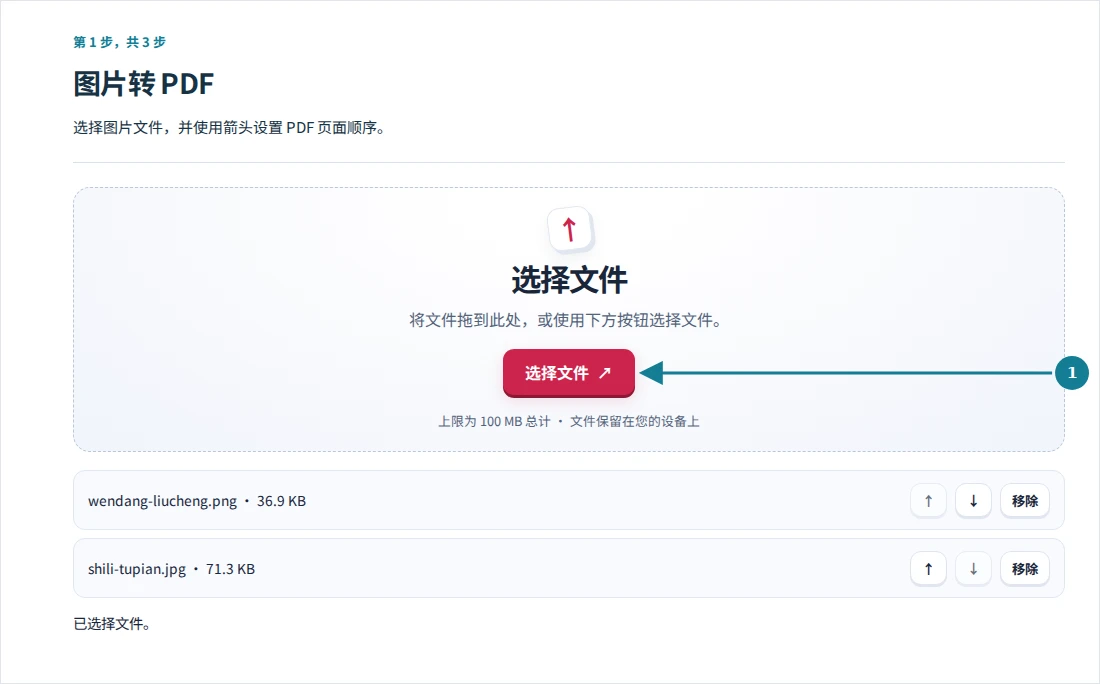Click the 选择图片文件，并使用箭头设置 PDF 页面顺序 description
Screen dimensions: 1100x684
229,128
